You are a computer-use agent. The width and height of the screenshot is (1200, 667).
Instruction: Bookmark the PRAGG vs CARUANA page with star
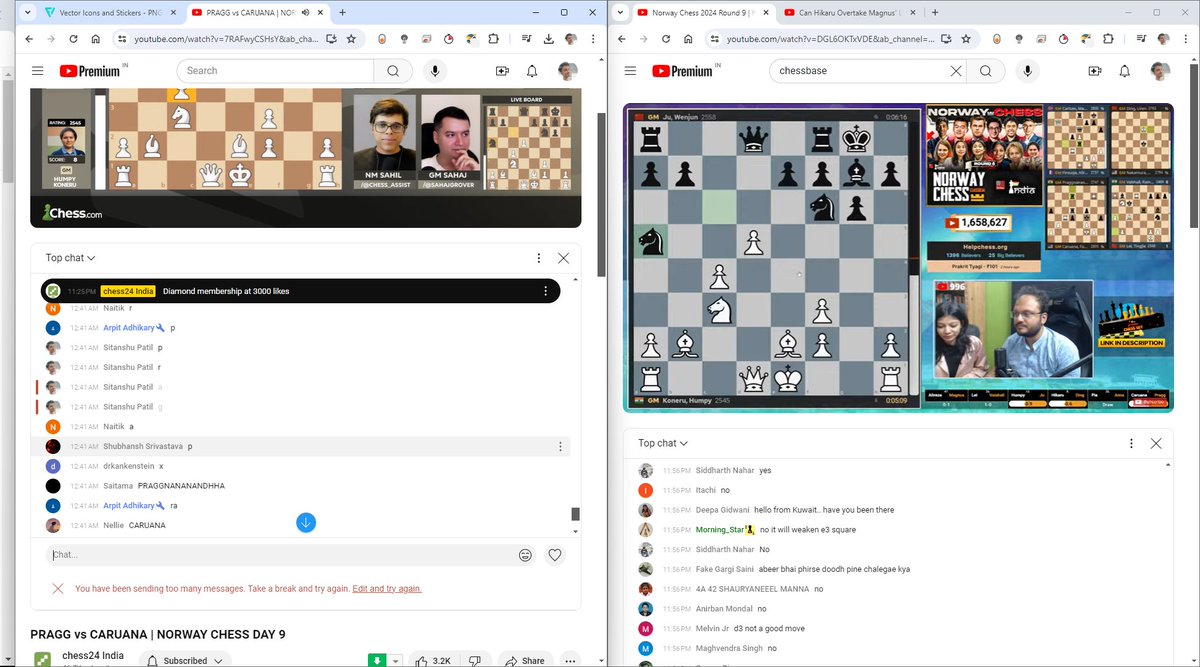[352, 39]
